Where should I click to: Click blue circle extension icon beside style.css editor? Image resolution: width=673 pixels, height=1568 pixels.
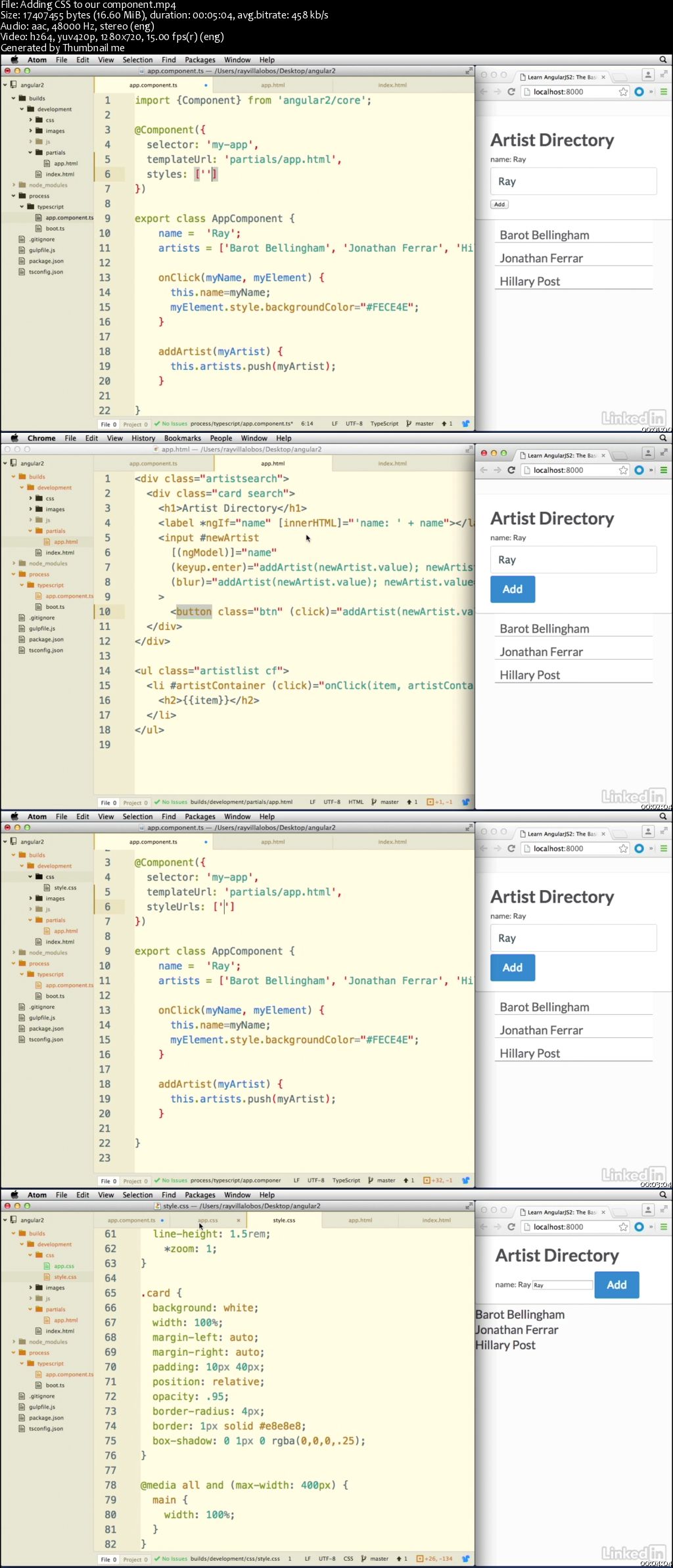639,1227
